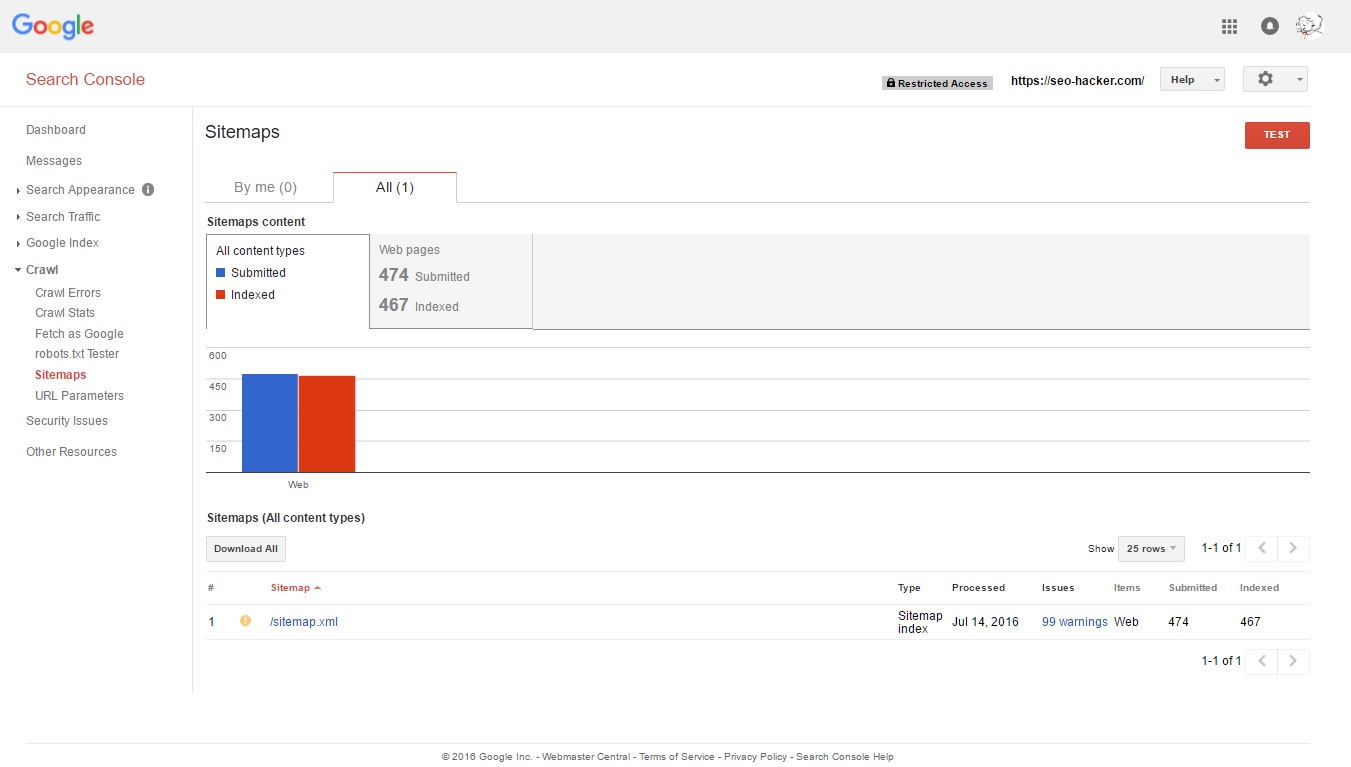Click the blue Submitted legend swatch
This screenshot has height=767, width=1351.
click(221, 273)
